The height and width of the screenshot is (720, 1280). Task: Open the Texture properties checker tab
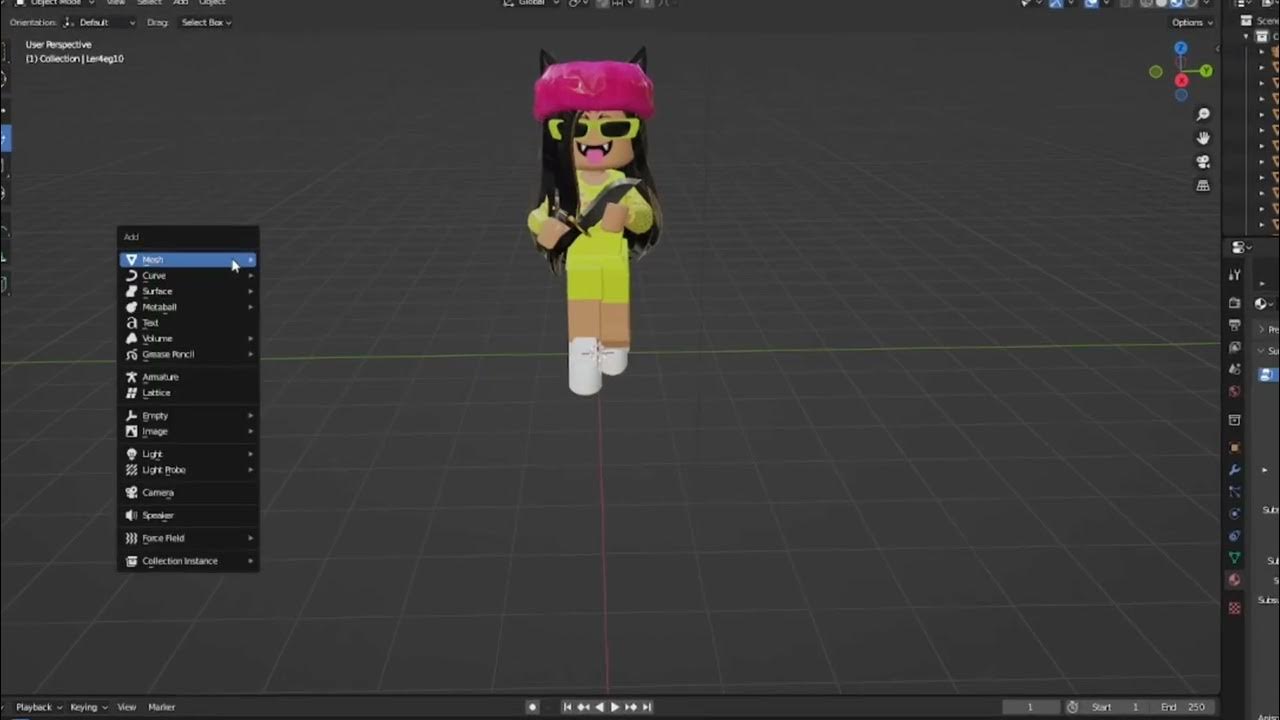tap(1235, 608)
